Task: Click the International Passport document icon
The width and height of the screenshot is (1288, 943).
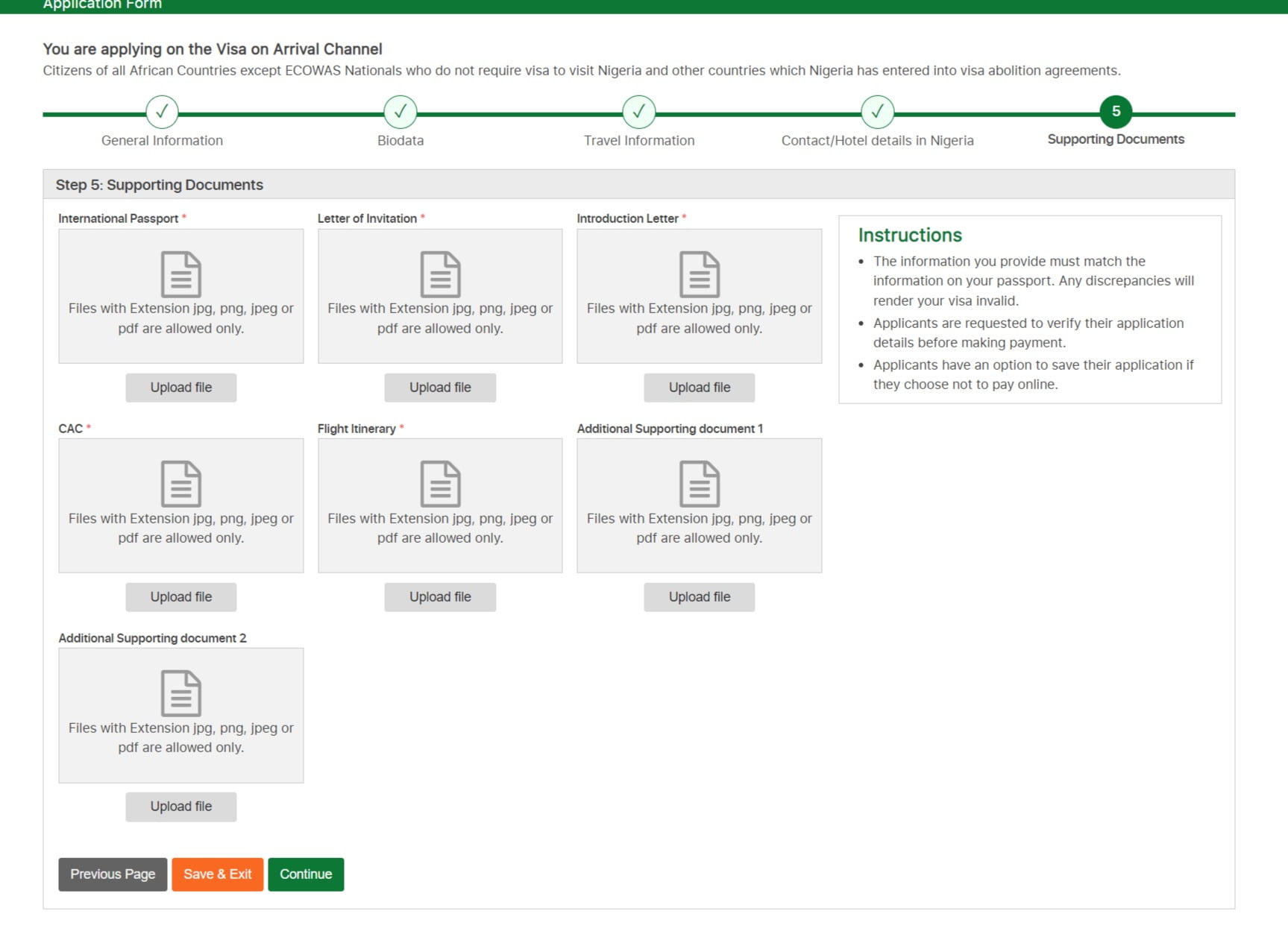Action: point(180,274)
